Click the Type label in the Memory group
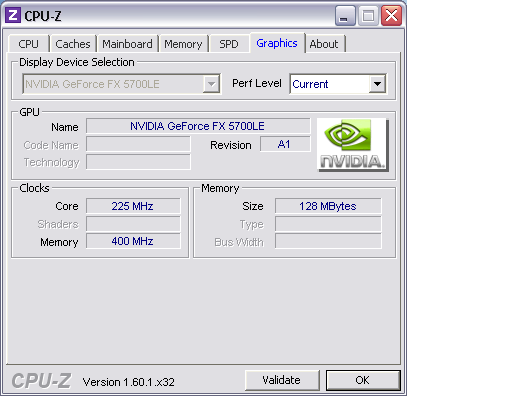 pos(252,225)
